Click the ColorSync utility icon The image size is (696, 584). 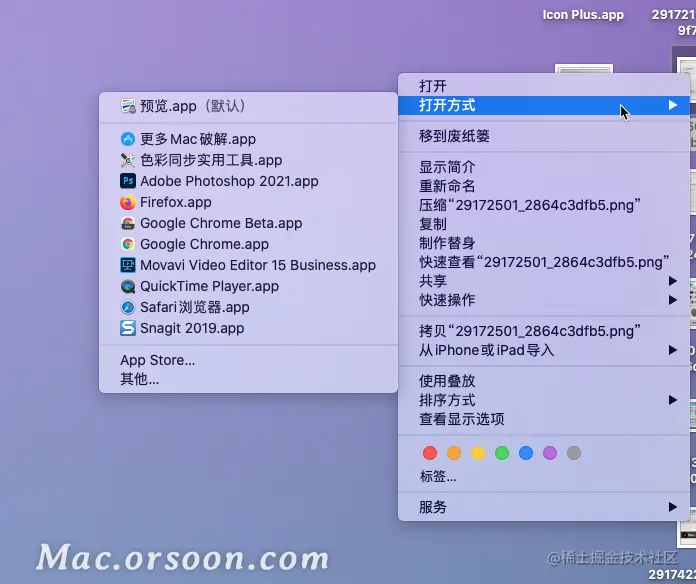(128, 160)
